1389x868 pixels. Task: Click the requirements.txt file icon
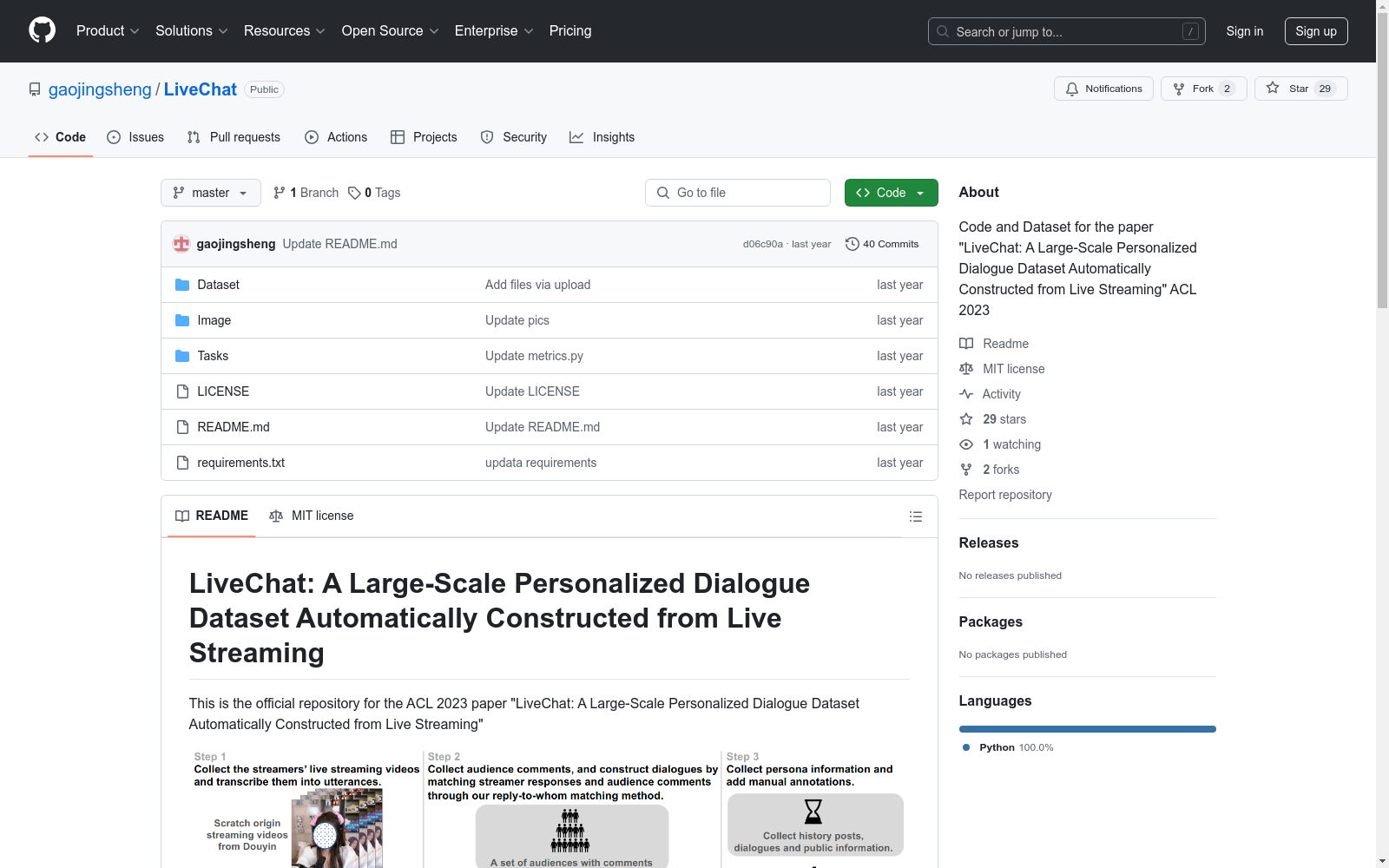pos(182,463)
